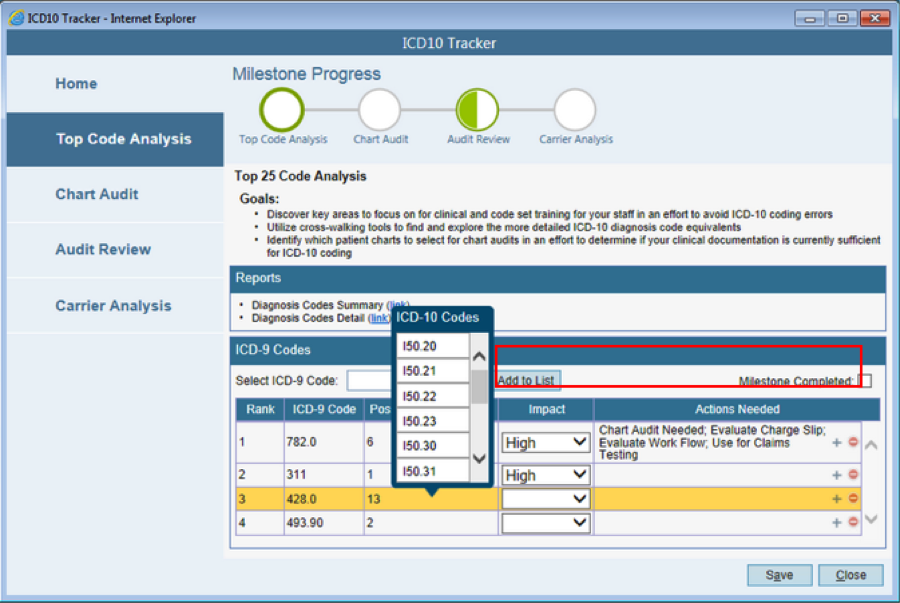This screenshot has height=603, width=900.
Task: Select Top Code Analysis sidebar item
Action: click(x=115, y=139)
